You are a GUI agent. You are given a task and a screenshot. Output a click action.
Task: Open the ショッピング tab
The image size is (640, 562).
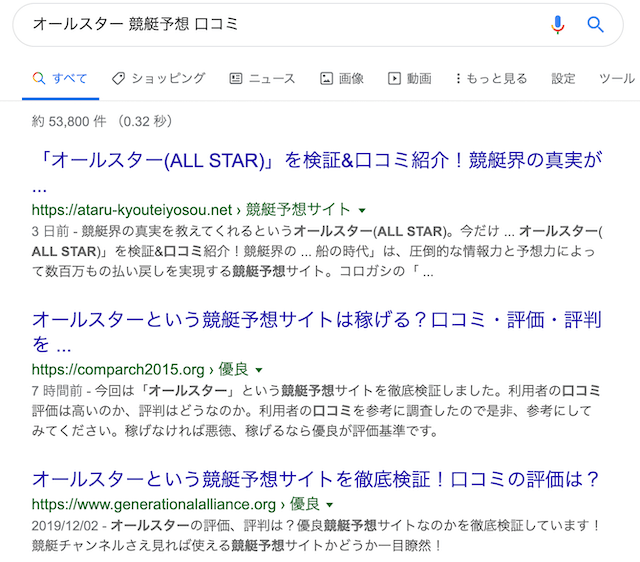[158, 78]
